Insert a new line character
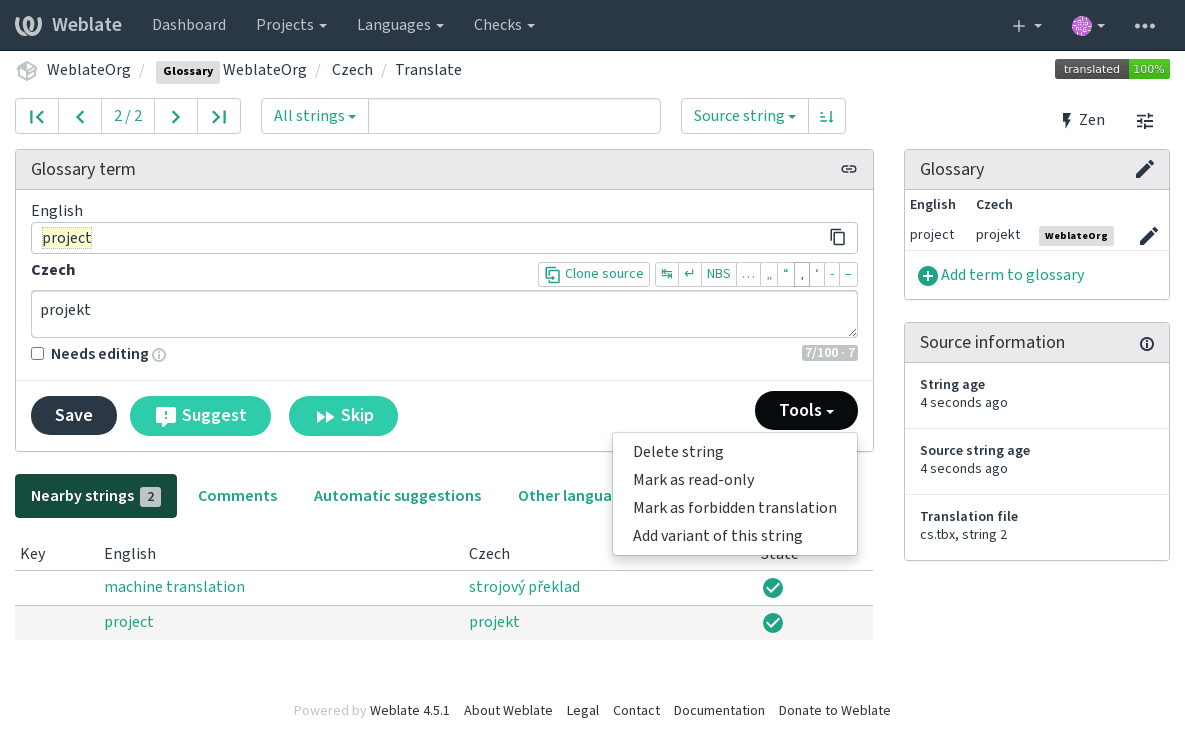The image size is (1185, 748). [x=689, y=274]
